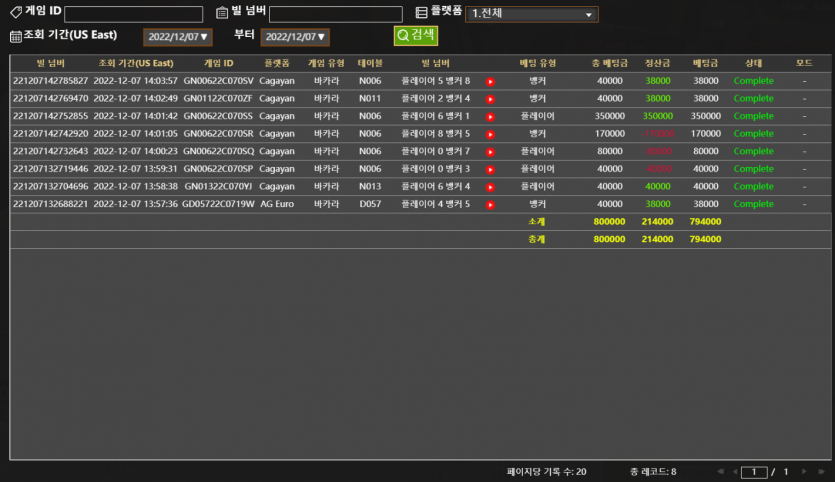Play video for bill 221207142769470
This screenshot has width=835, height=482.
[x=490, y=99]
